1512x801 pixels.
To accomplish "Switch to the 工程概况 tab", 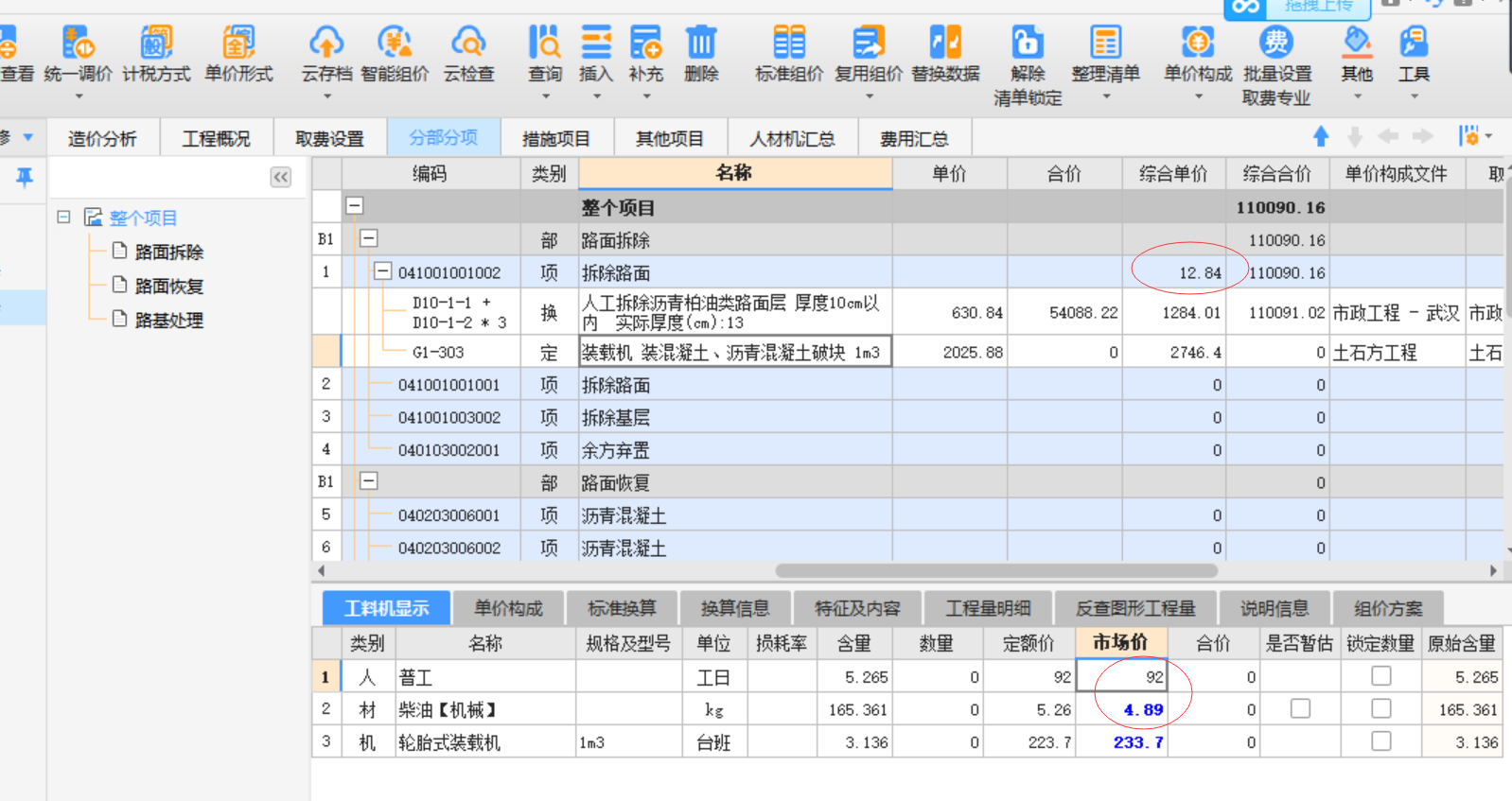I will pyautogui.click(x=216, y=139).
